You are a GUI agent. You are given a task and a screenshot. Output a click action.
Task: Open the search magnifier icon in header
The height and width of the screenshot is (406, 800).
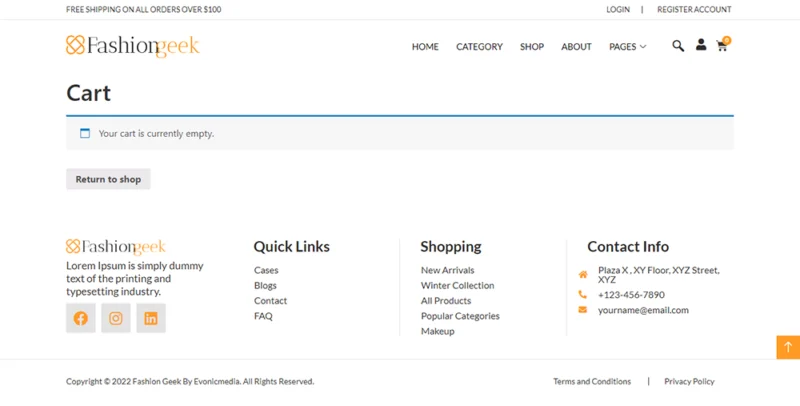point(678,46)
